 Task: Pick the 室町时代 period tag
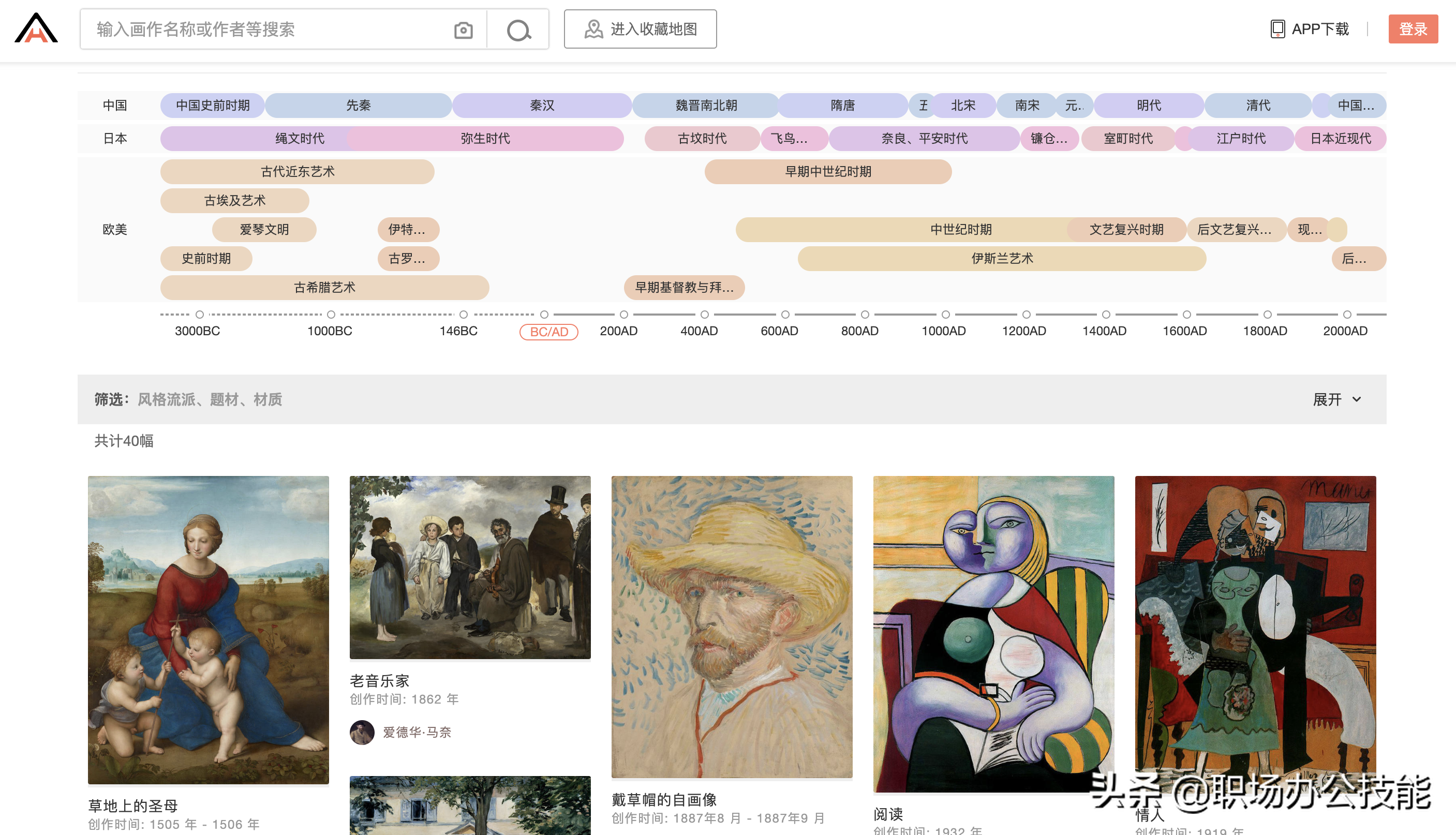(1128, 139)
